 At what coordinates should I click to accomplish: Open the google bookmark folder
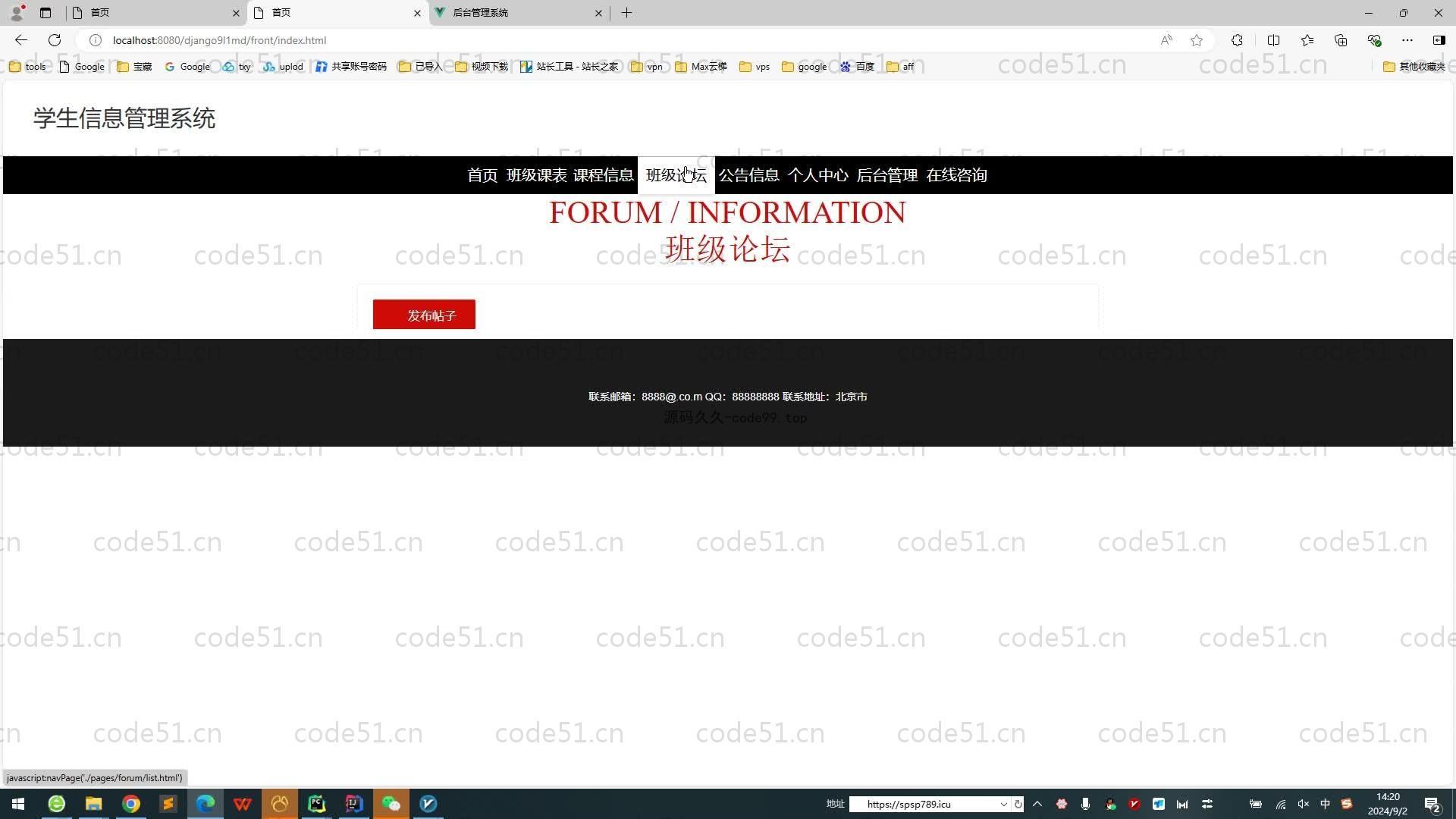804,67
